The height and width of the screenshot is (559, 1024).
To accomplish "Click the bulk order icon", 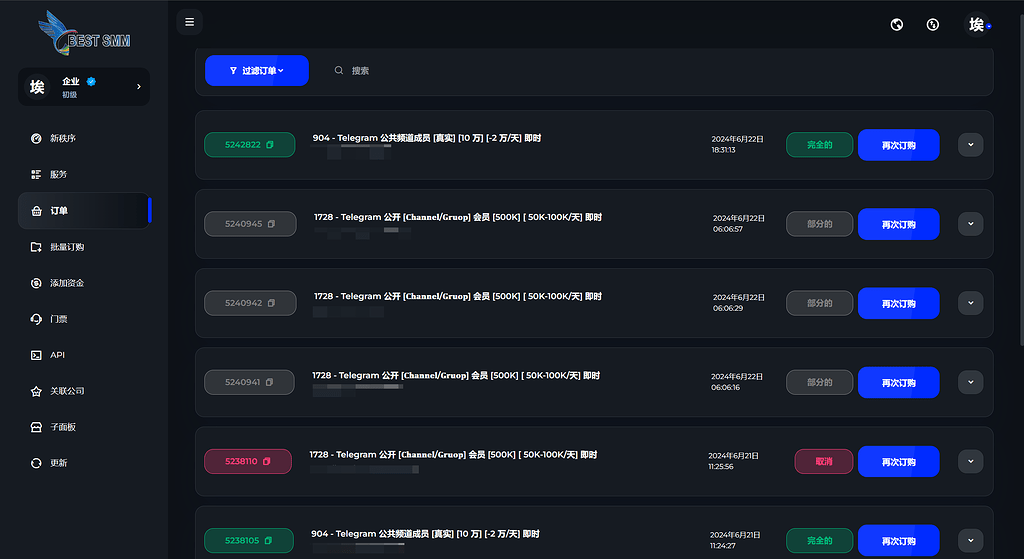I will click(36, 247).
